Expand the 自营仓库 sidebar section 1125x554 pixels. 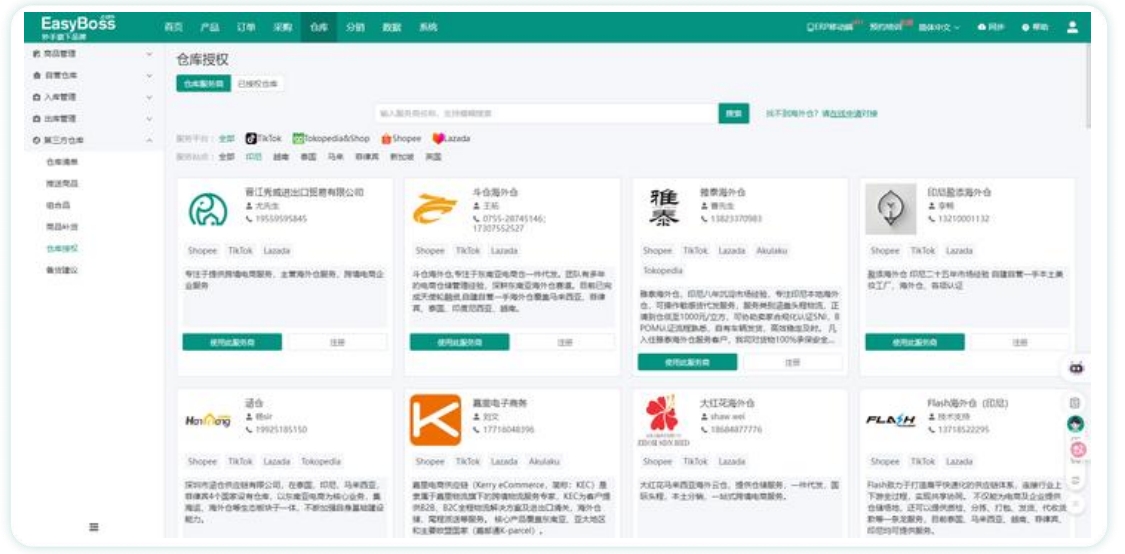pyautogui.click(x=93, y=75)
